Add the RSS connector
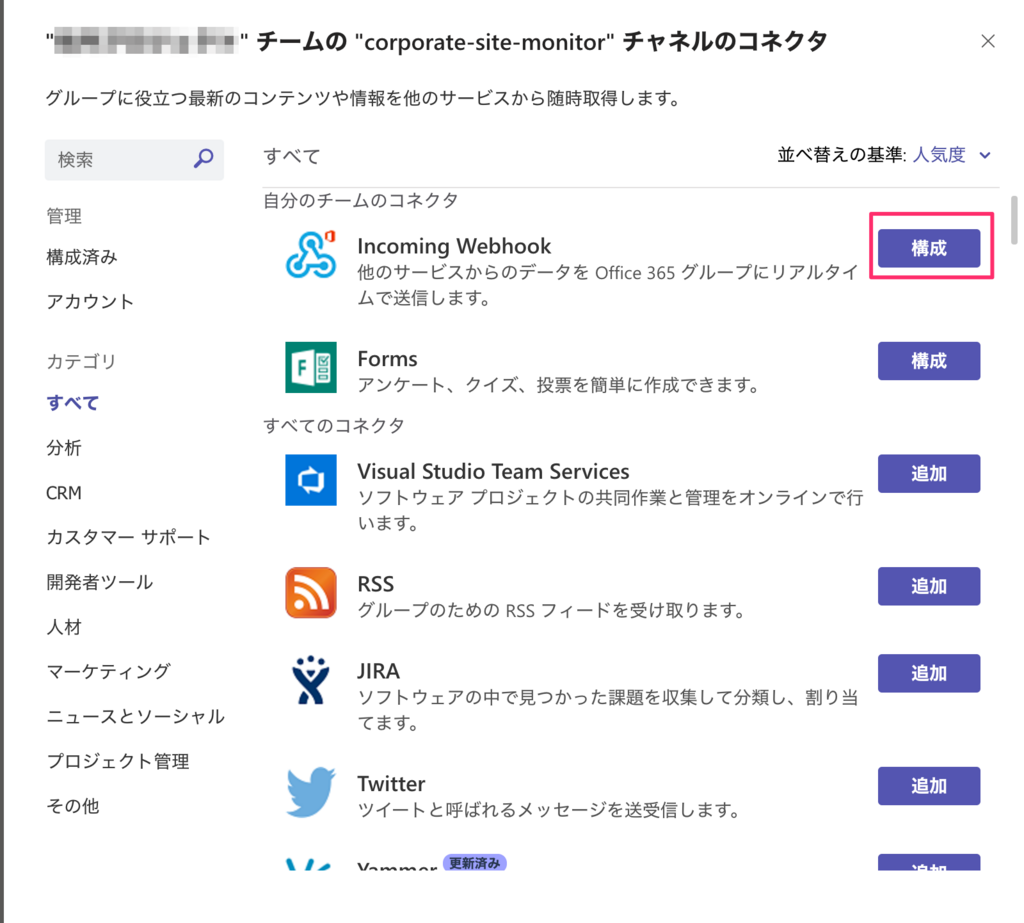The width and height of the screenshot is (1024, 923). 929,586
